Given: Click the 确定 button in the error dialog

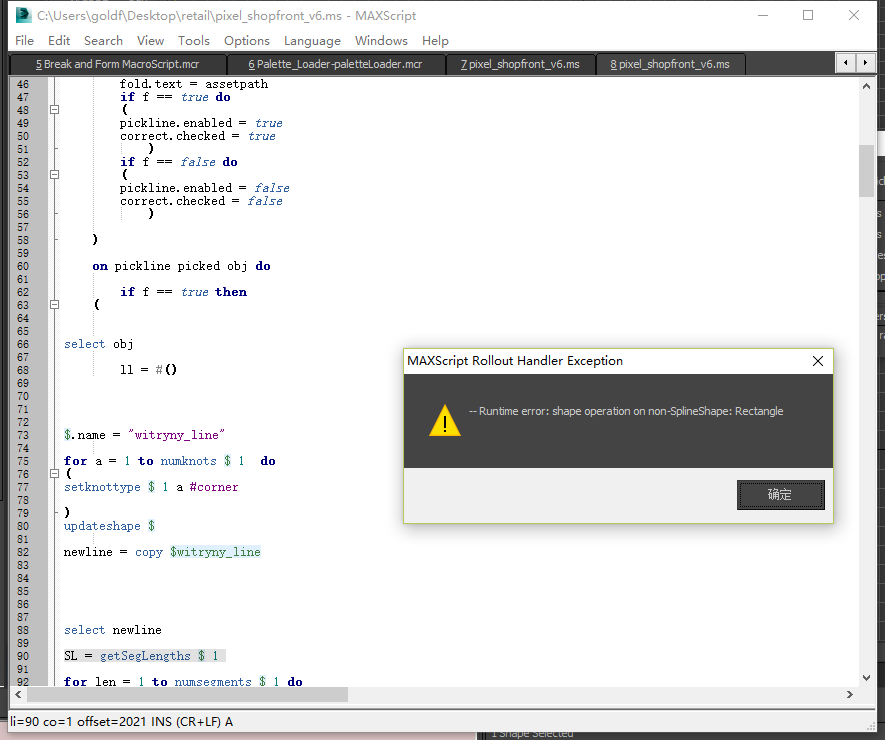Looking at the screenshot, I should pos(780,494).
